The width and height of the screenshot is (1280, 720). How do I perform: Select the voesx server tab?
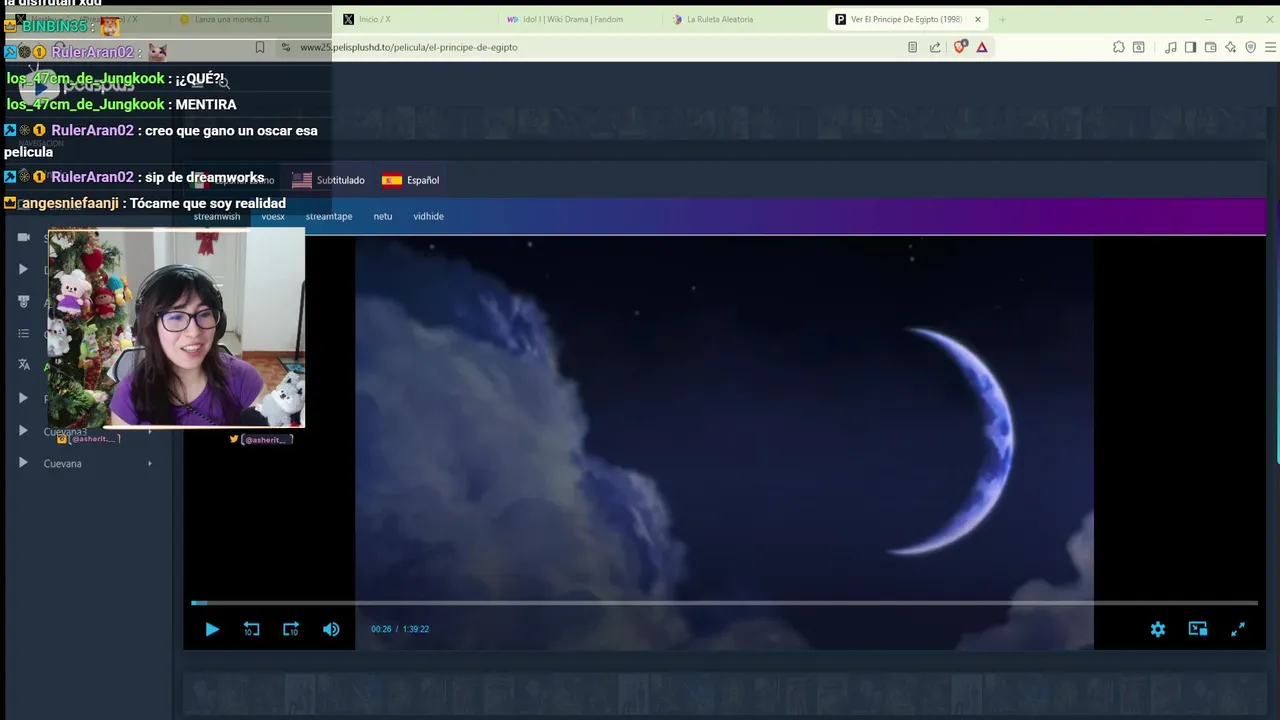coord(273,216)
